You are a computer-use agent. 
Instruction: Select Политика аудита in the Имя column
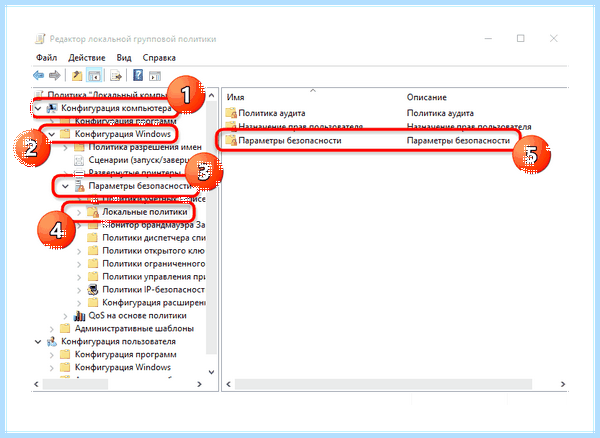pyautogui.click(x=272, y=113)
